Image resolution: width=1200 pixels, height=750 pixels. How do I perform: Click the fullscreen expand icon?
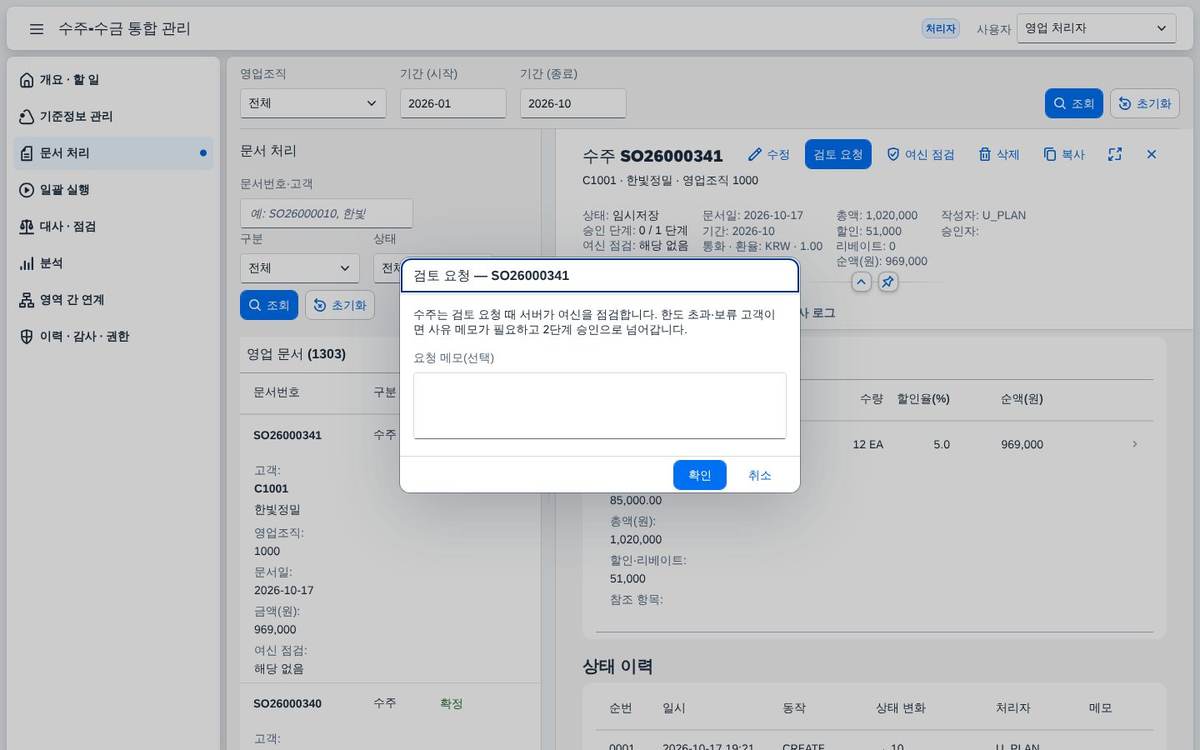pos(1115,155)
